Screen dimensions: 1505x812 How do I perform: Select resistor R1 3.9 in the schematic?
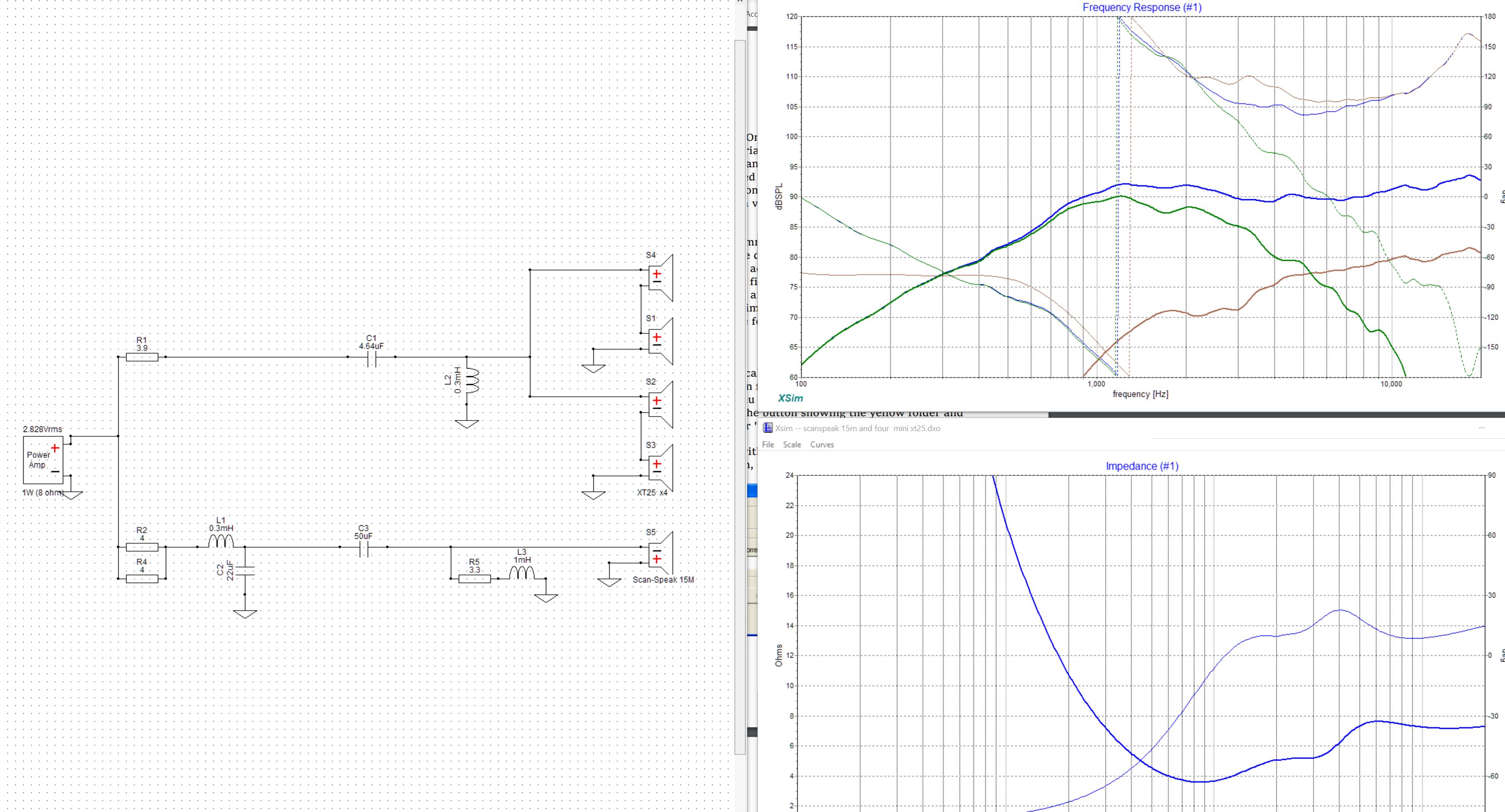pos(142,356)
